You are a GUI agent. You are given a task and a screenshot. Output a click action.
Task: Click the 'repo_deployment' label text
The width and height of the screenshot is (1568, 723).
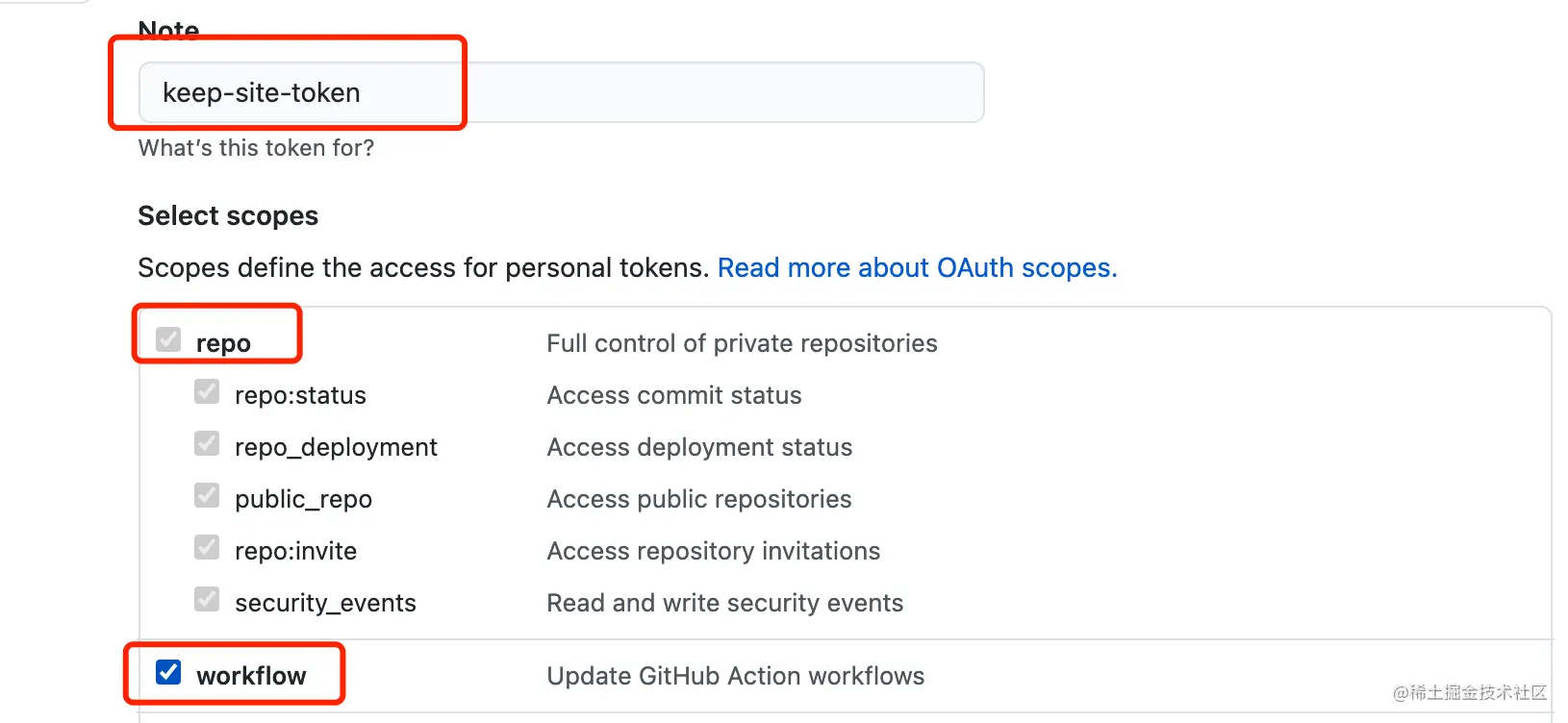(336, 447)
